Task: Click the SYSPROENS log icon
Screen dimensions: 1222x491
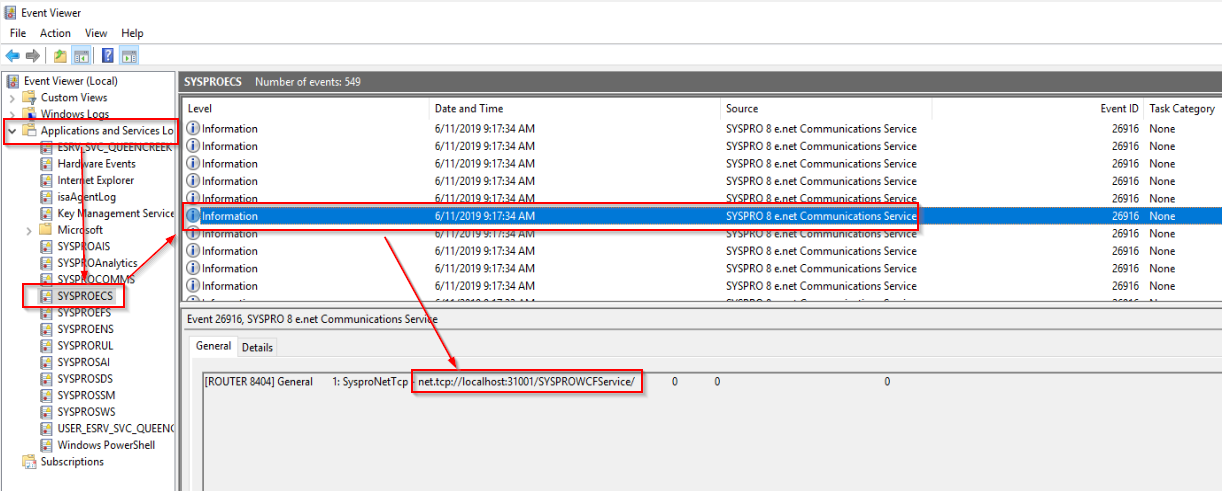Action: 46,329
